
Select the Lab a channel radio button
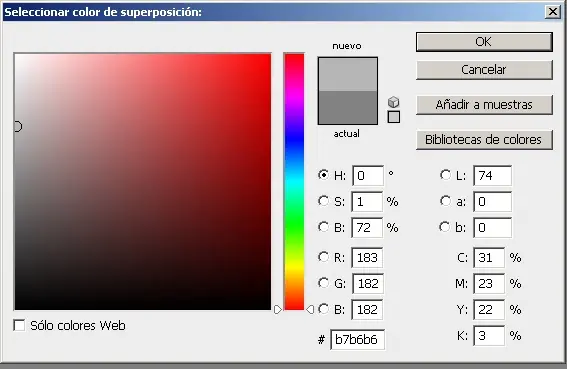pos(445,201)
